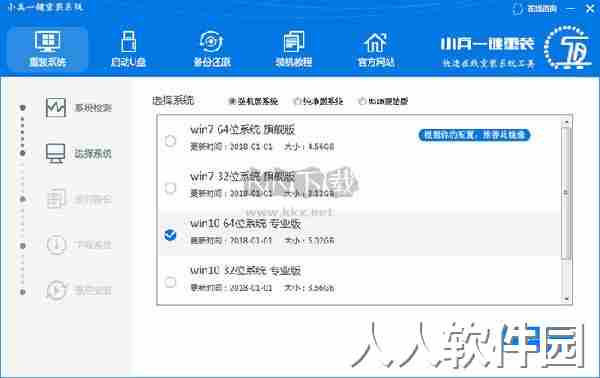Click the greyed download system step icon
The image size is (600, 378).
(x=56, y=244)
